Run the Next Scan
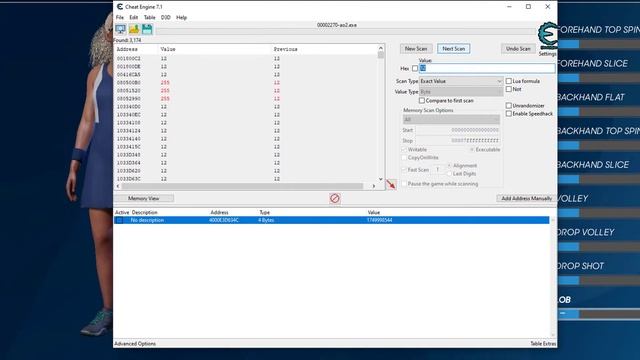 (453, 49)
